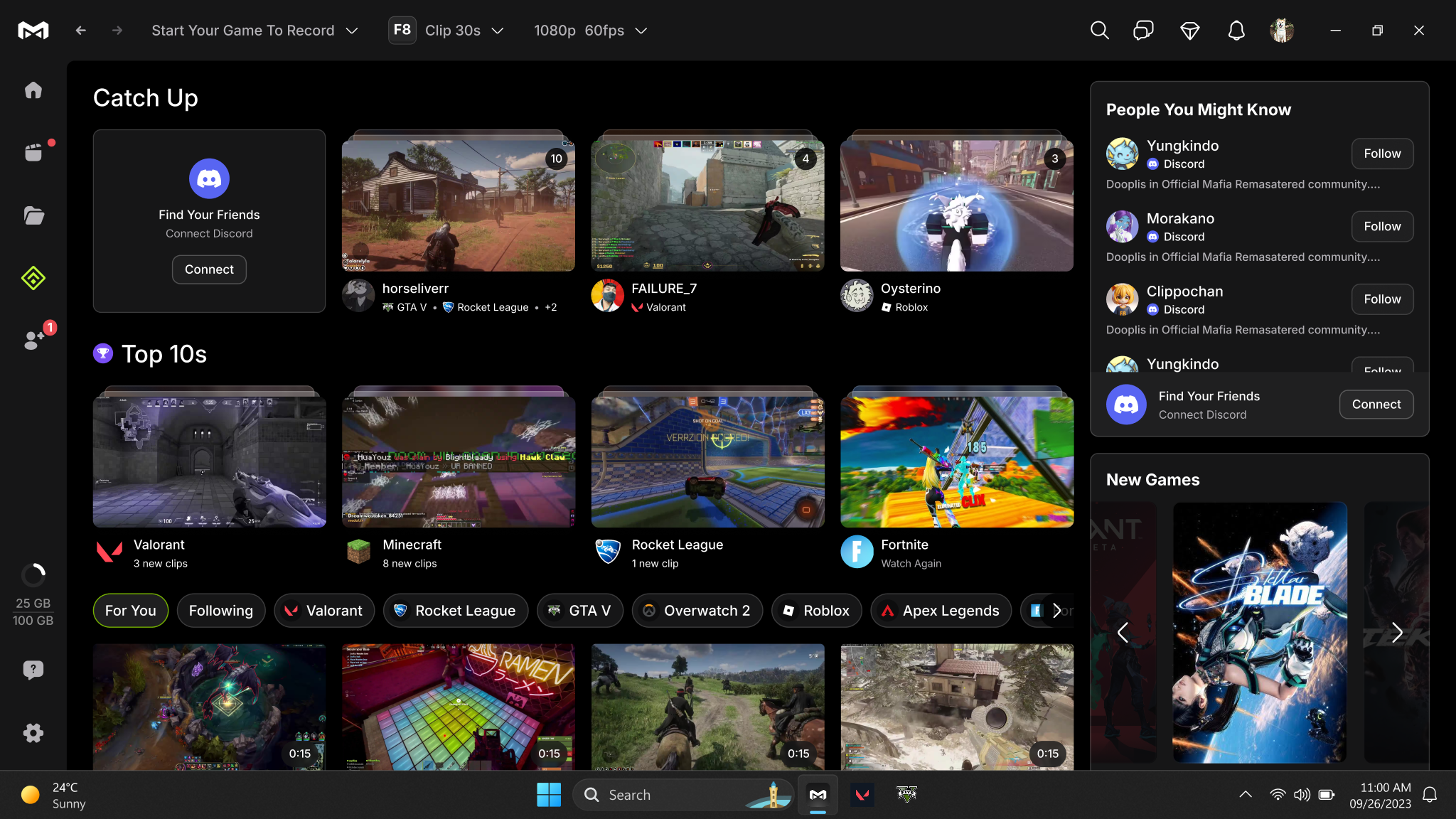
Task: Open the Fortnite Top 10s thumbnail
Action: point(957,461)
